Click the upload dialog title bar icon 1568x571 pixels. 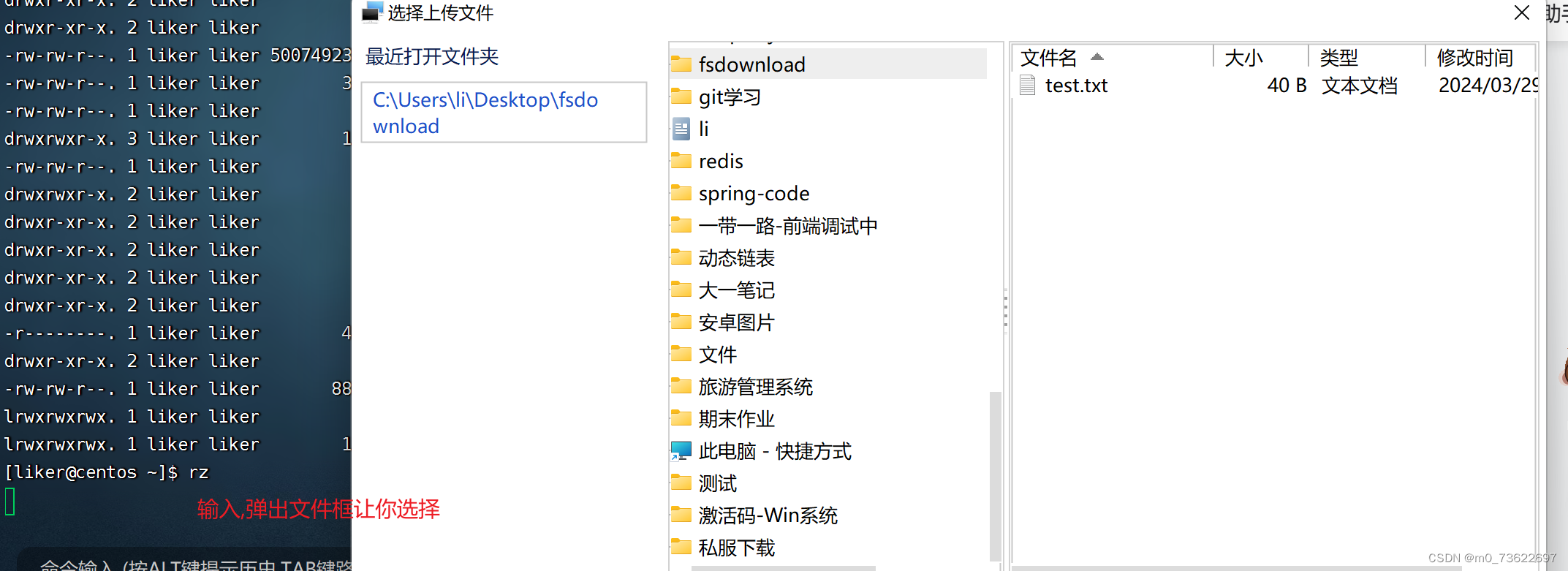tap(372, 12)
